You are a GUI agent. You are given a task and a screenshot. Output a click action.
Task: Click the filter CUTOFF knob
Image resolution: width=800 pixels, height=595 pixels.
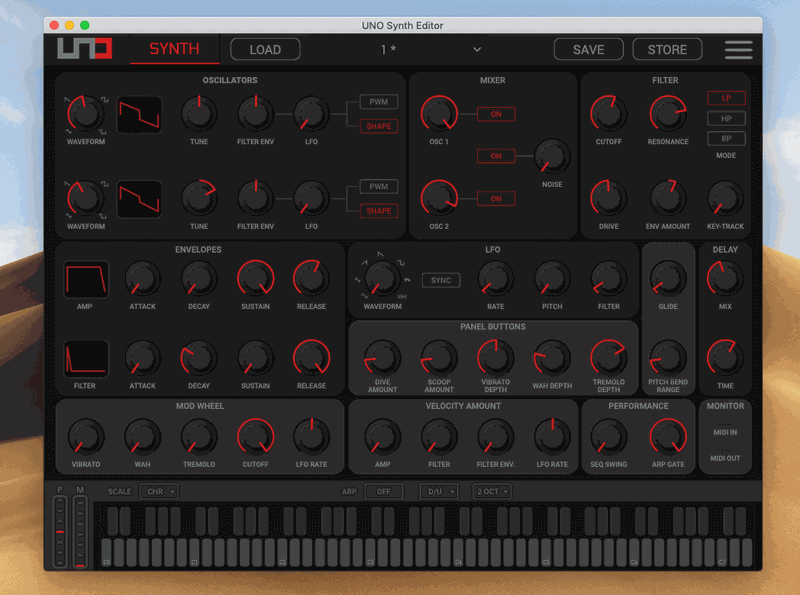coord(608,115)
